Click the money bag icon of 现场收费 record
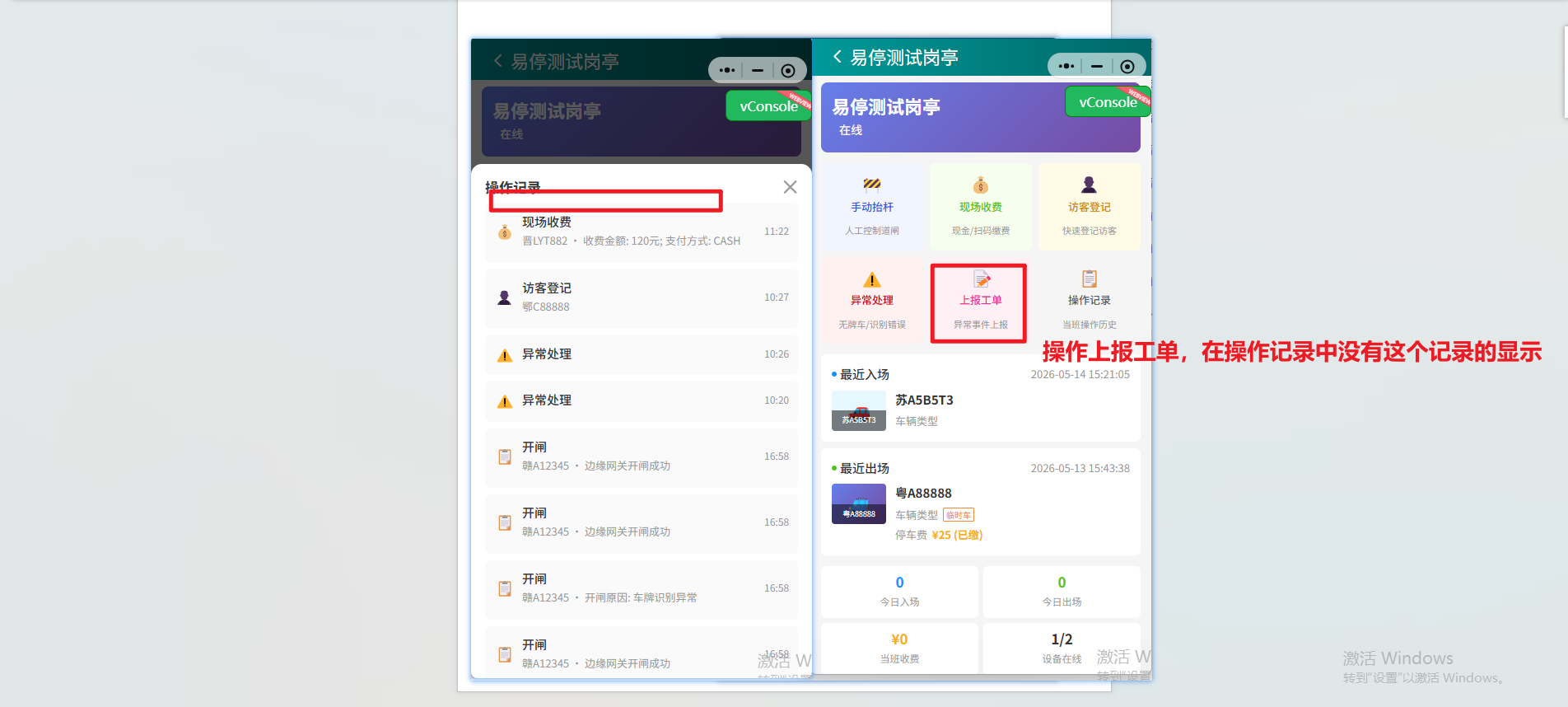This screenshot has width=1568, height=707. click(505, 232)
